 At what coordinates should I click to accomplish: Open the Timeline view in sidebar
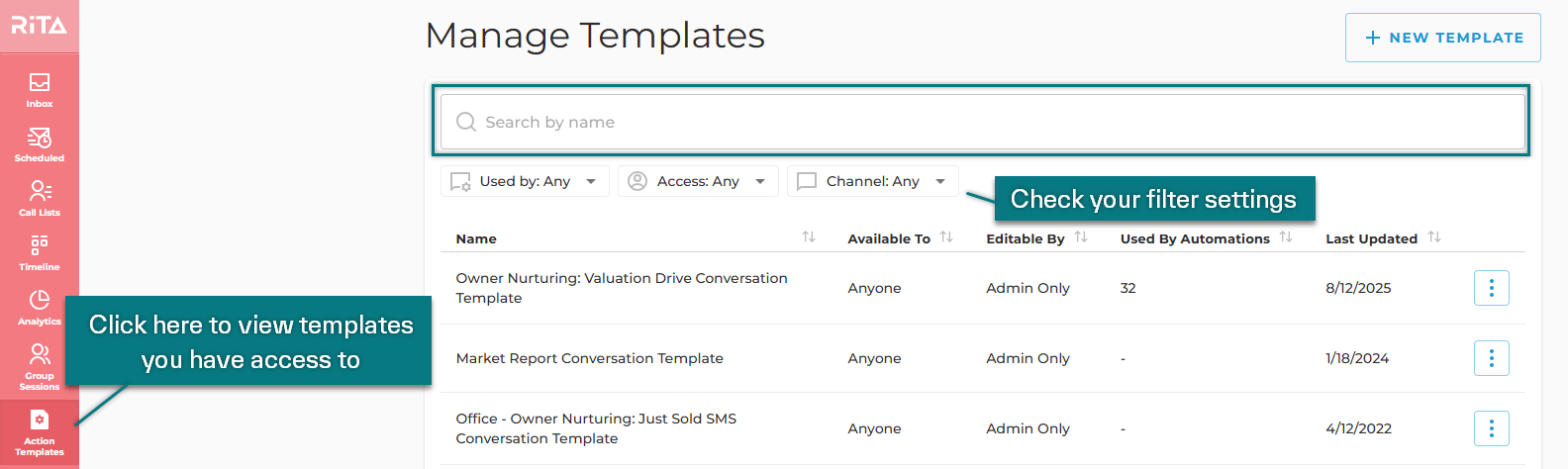[40, 253]
